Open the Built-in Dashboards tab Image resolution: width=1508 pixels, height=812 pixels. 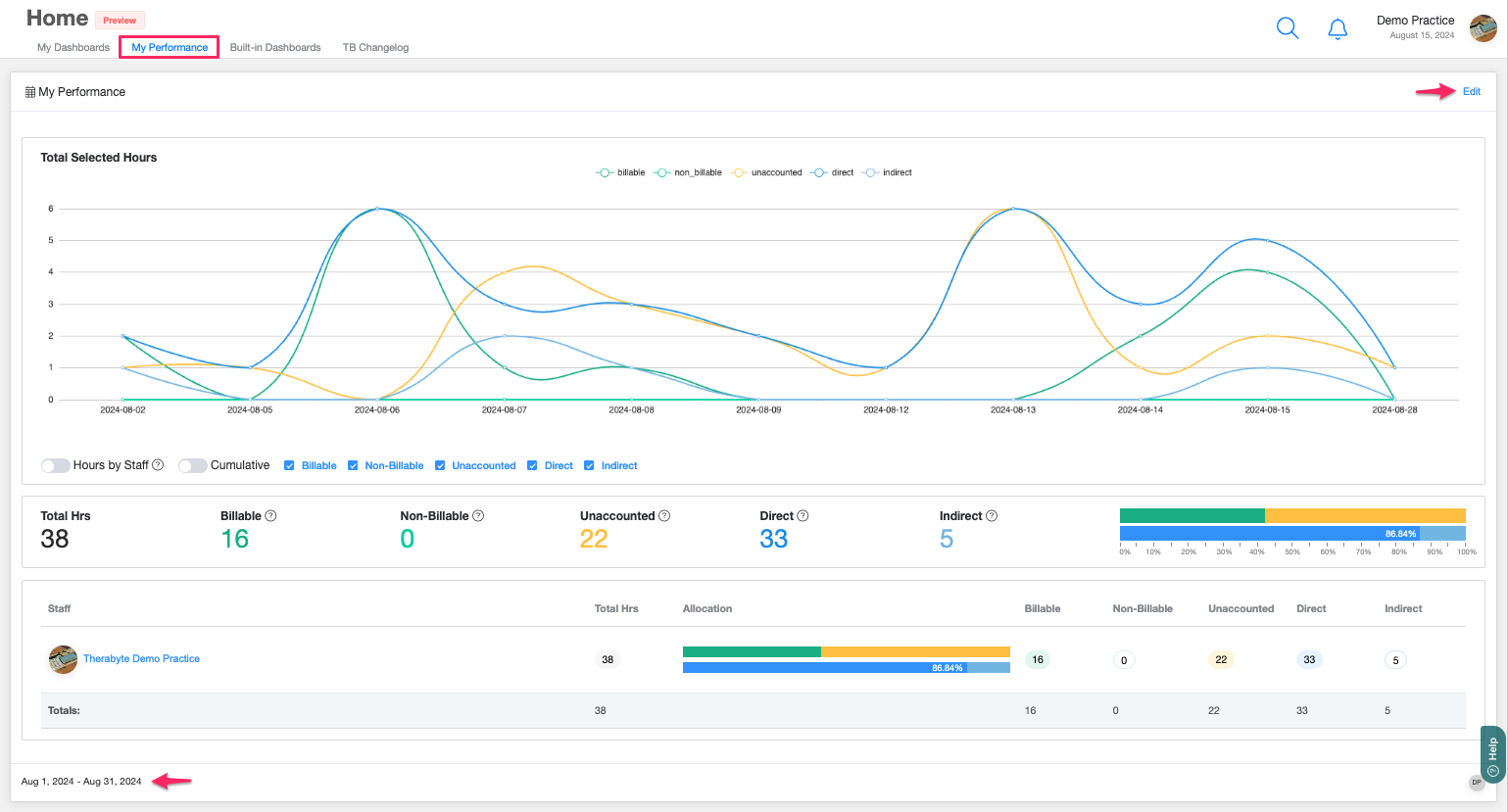click(x=275, y=47)
